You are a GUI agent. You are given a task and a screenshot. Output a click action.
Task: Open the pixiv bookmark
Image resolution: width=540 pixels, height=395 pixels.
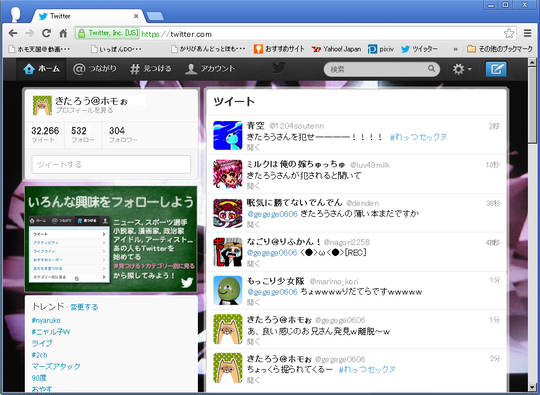pos(381,49)
